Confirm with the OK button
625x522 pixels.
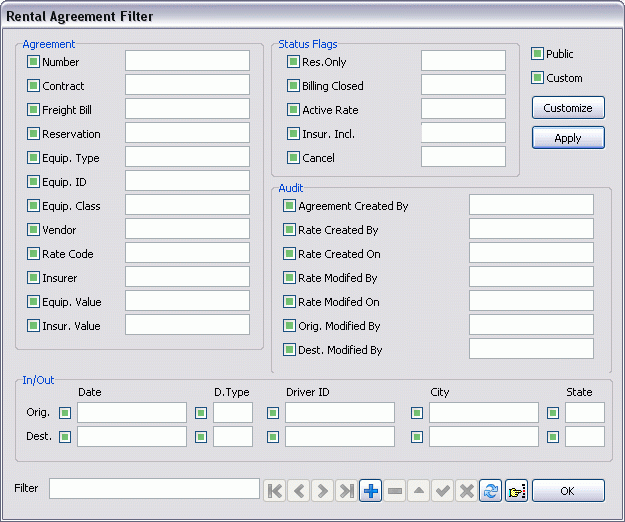coord(568,491)
